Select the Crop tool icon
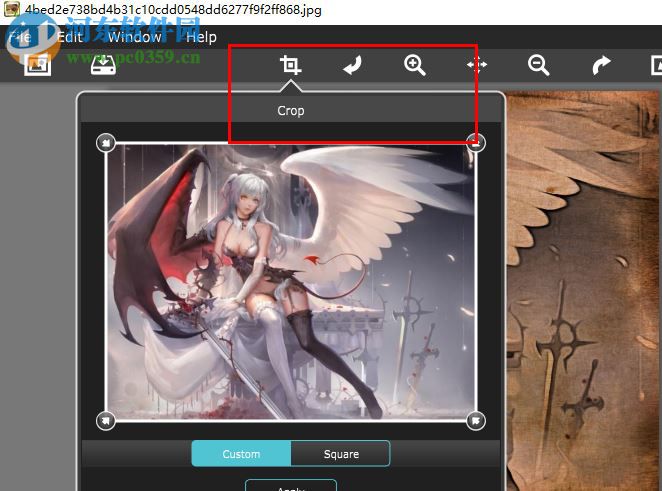Viewport: 662px width, 491px height. point(290,65)
